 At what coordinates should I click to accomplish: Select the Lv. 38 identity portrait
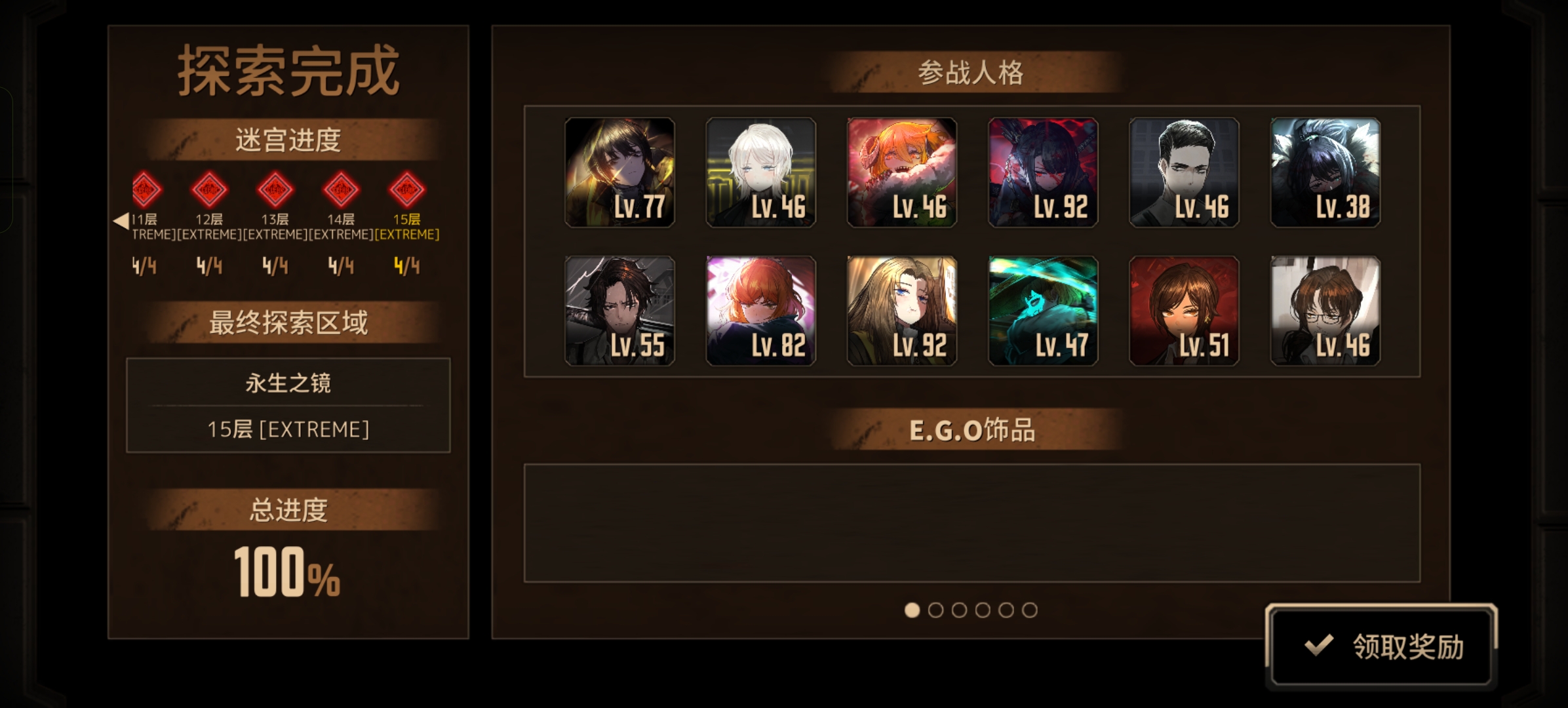1325,172
